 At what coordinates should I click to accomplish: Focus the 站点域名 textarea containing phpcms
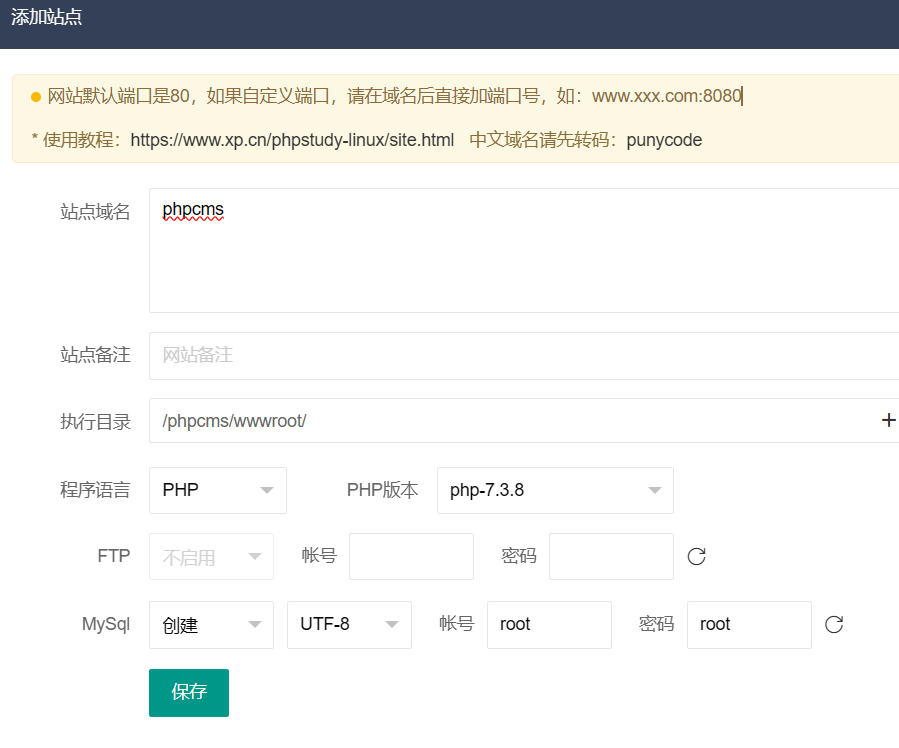(x=524, y=250)
